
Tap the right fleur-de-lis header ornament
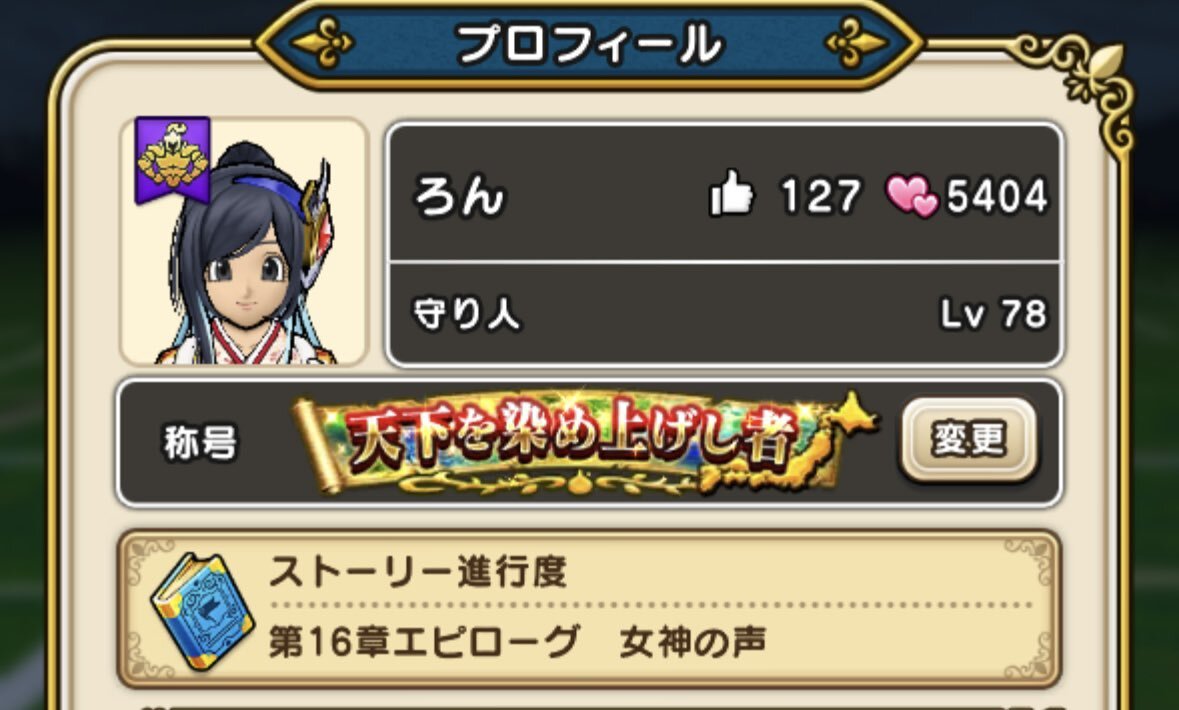(x=856, y=43)
